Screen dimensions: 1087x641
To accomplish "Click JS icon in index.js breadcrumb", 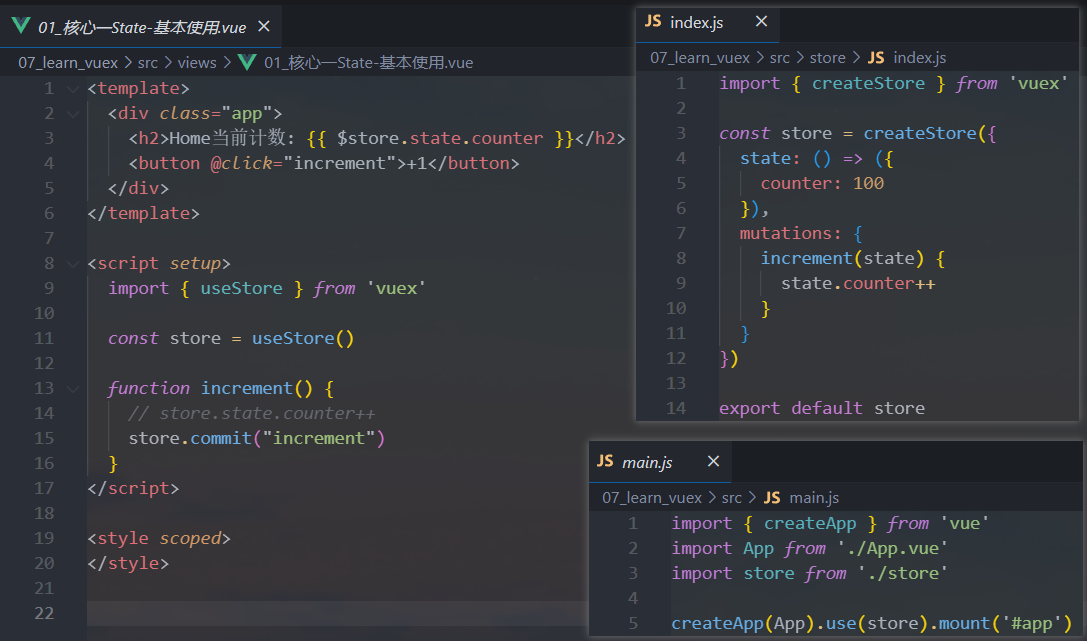I will 876,58.
